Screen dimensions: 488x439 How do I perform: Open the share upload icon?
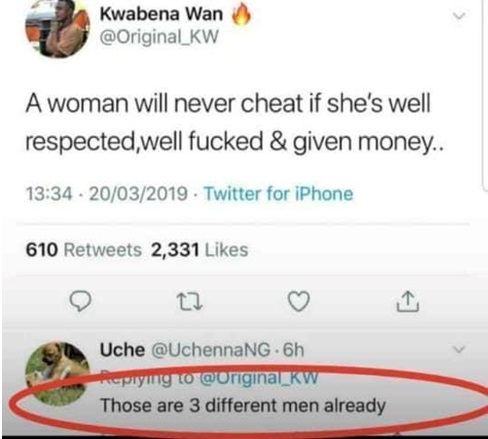click(408, 301)
